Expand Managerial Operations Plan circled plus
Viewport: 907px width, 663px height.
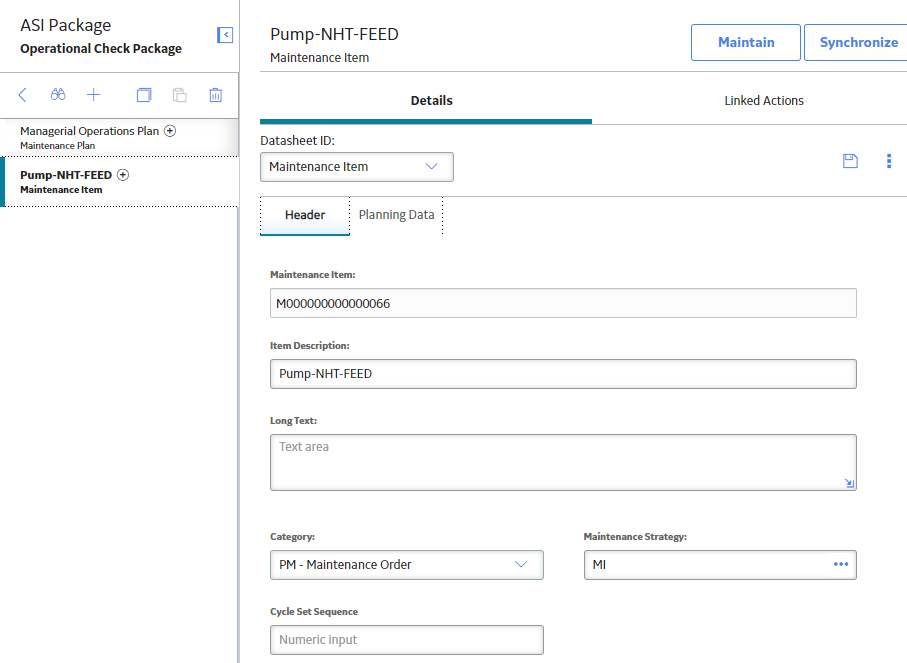pyautogui.click(x=170, y=131)
